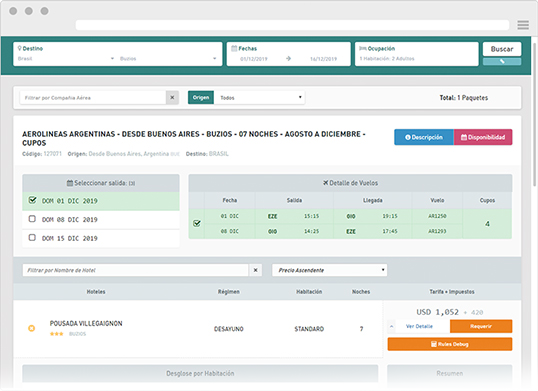538x391 pixels.
Task: Select flight number AR1250
Action: 437,216
